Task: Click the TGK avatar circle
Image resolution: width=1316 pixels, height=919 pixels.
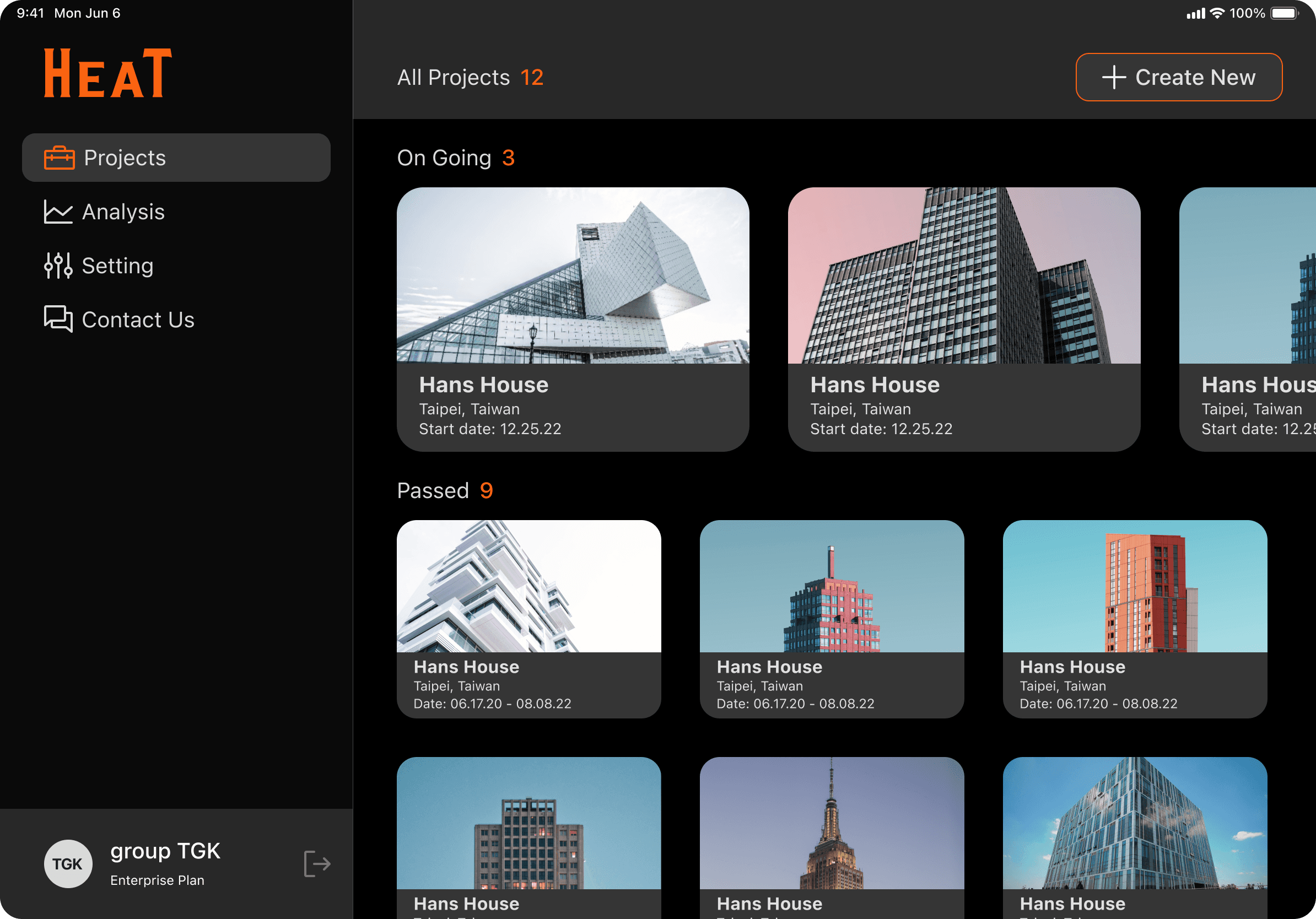Action: [x=68, y=863]
